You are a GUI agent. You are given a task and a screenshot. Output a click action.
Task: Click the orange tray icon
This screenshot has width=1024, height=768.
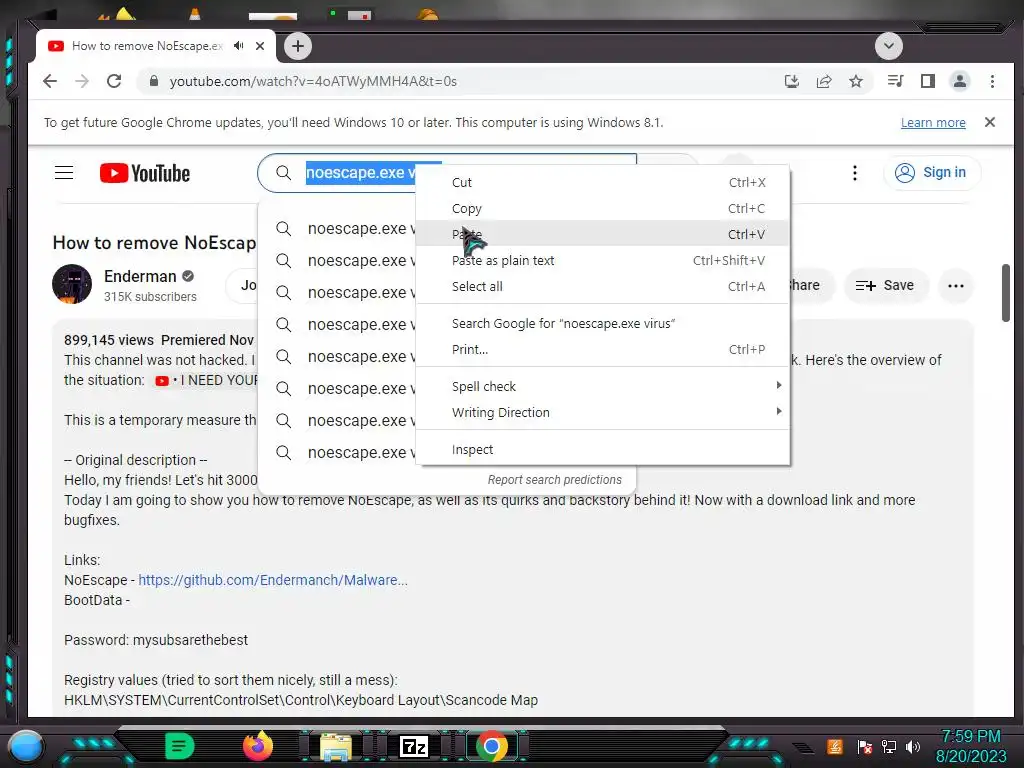coord(835,746)
